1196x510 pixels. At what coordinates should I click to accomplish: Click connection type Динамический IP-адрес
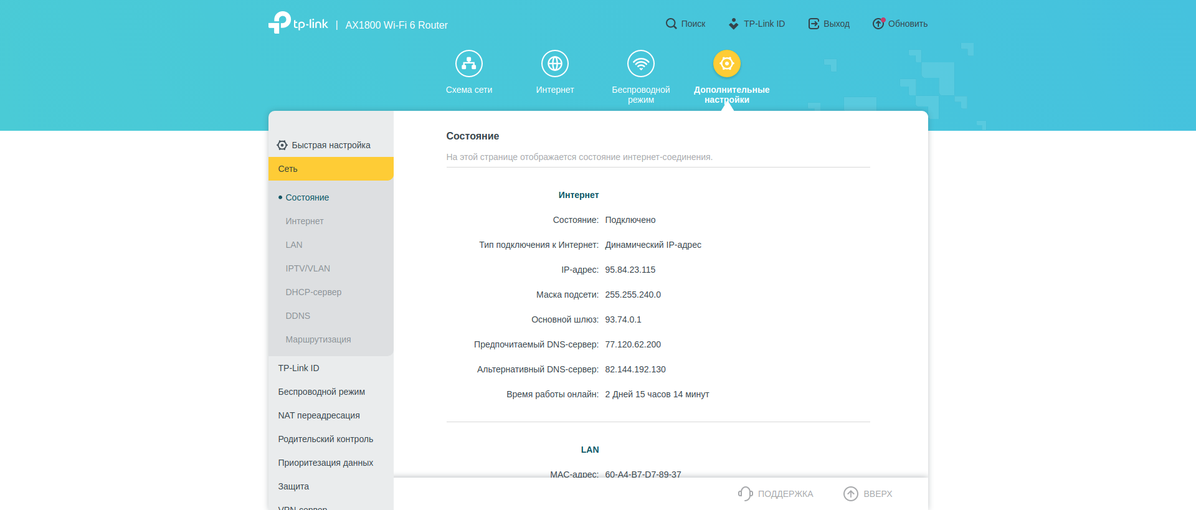[x=653, y=245]
